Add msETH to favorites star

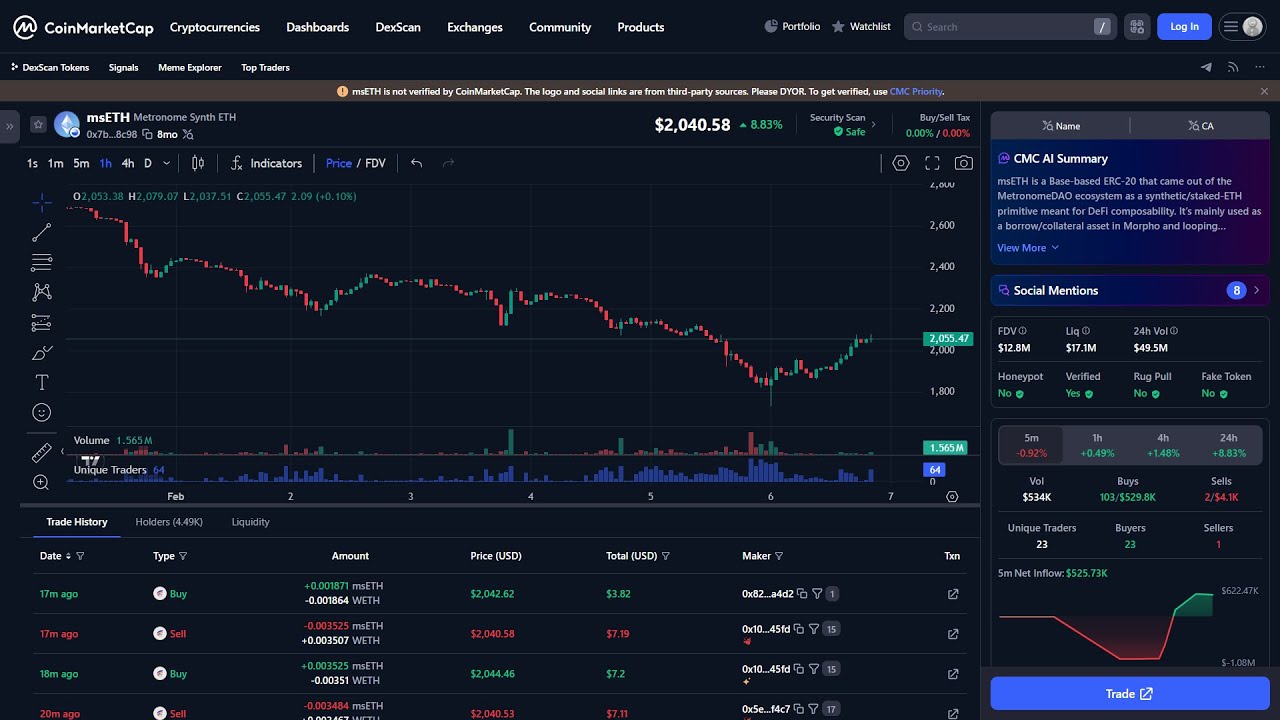(38, 125)
